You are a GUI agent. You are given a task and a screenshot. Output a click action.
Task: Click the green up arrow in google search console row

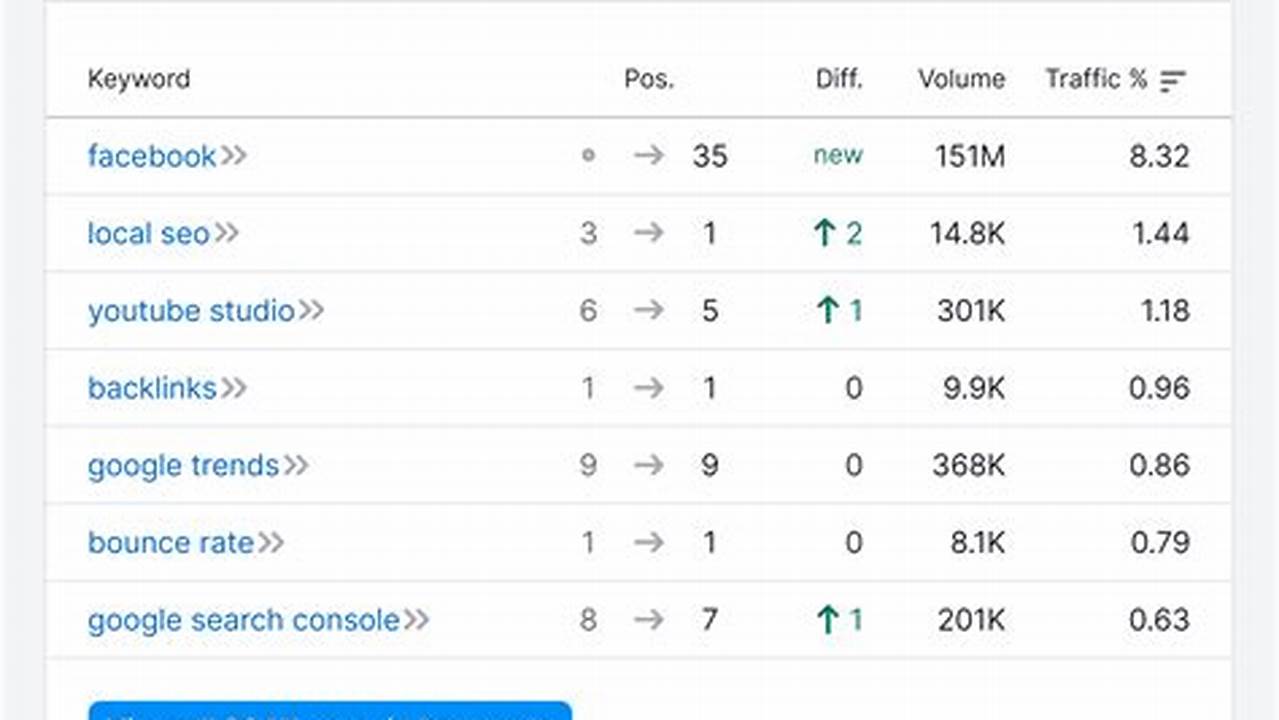827,620
